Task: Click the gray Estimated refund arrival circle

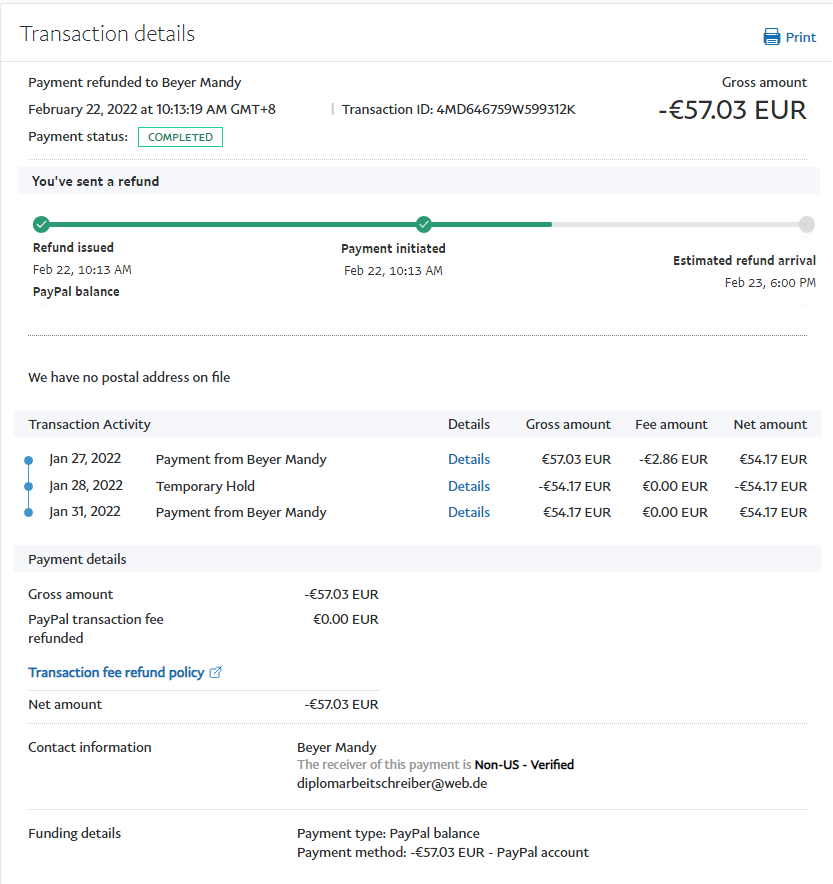Action: coord(806,224)
